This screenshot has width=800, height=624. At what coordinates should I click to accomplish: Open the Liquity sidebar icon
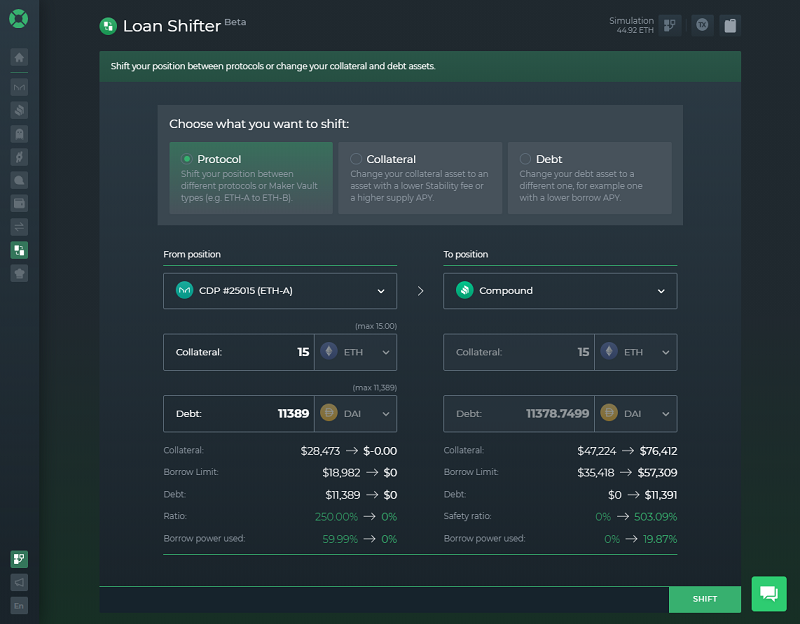click(x=19, y=180)
